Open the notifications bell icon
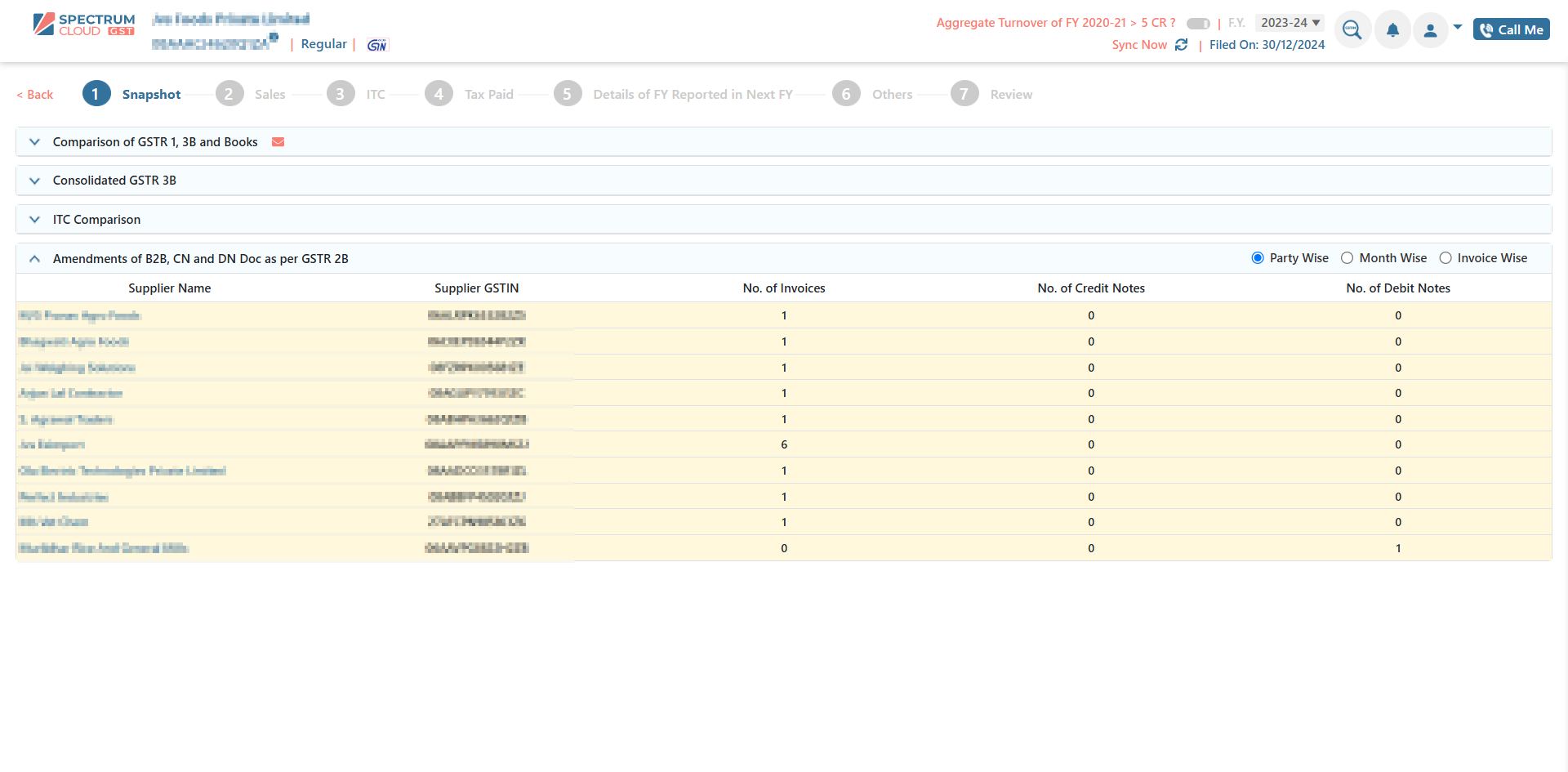Image resolution: width=1568 pixels, height=772 pixels. pyautogui.click(x=1392, y=30)
